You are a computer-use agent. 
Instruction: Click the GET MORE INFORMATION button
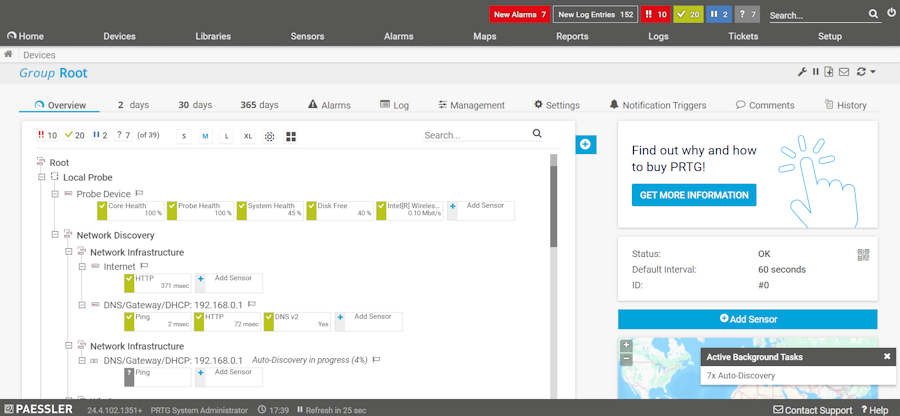coord(693,195)
